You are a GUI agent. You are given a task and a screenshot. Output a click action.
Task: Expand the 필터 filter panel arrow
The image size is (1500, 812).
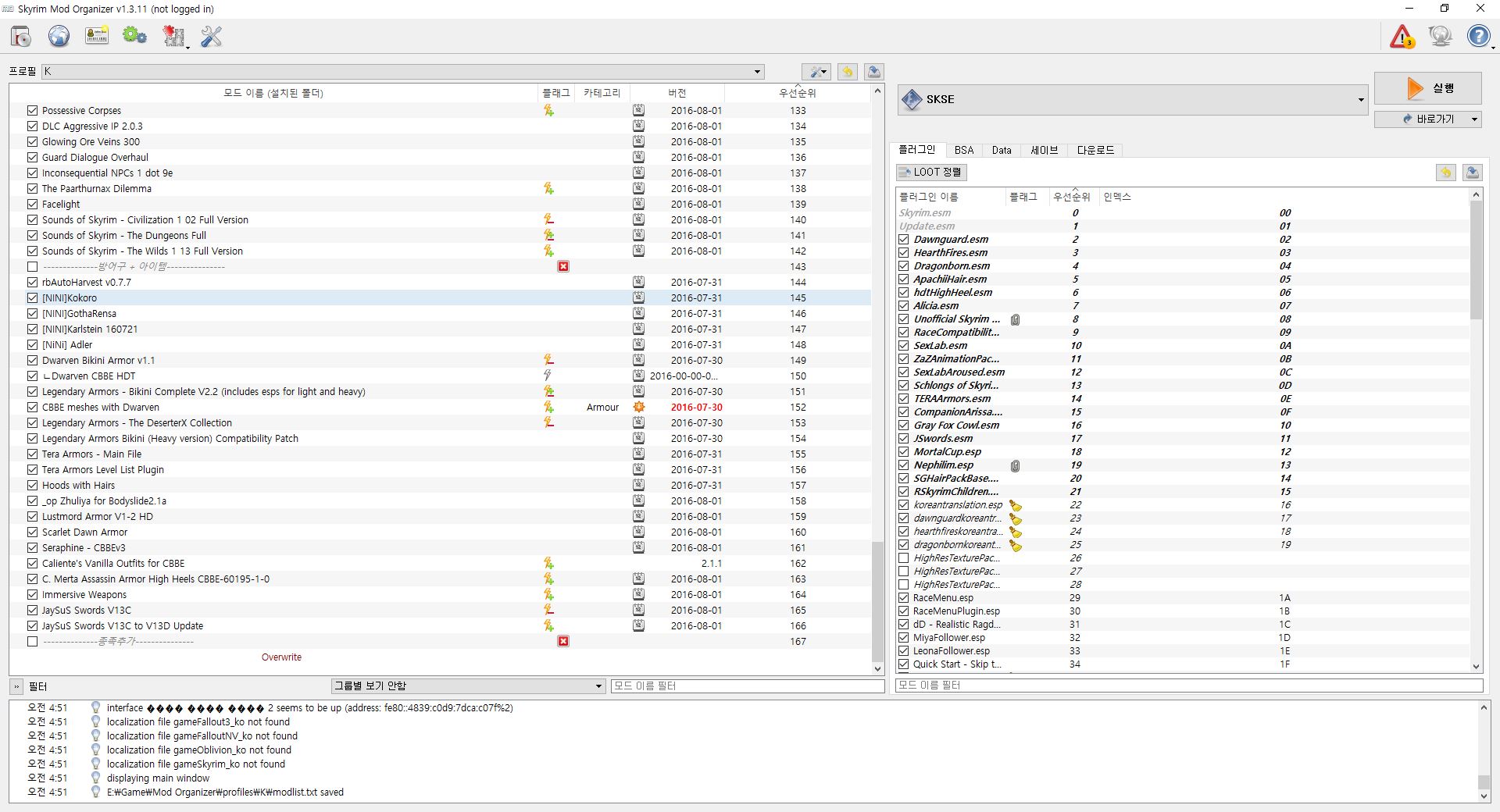coord(16,686)
